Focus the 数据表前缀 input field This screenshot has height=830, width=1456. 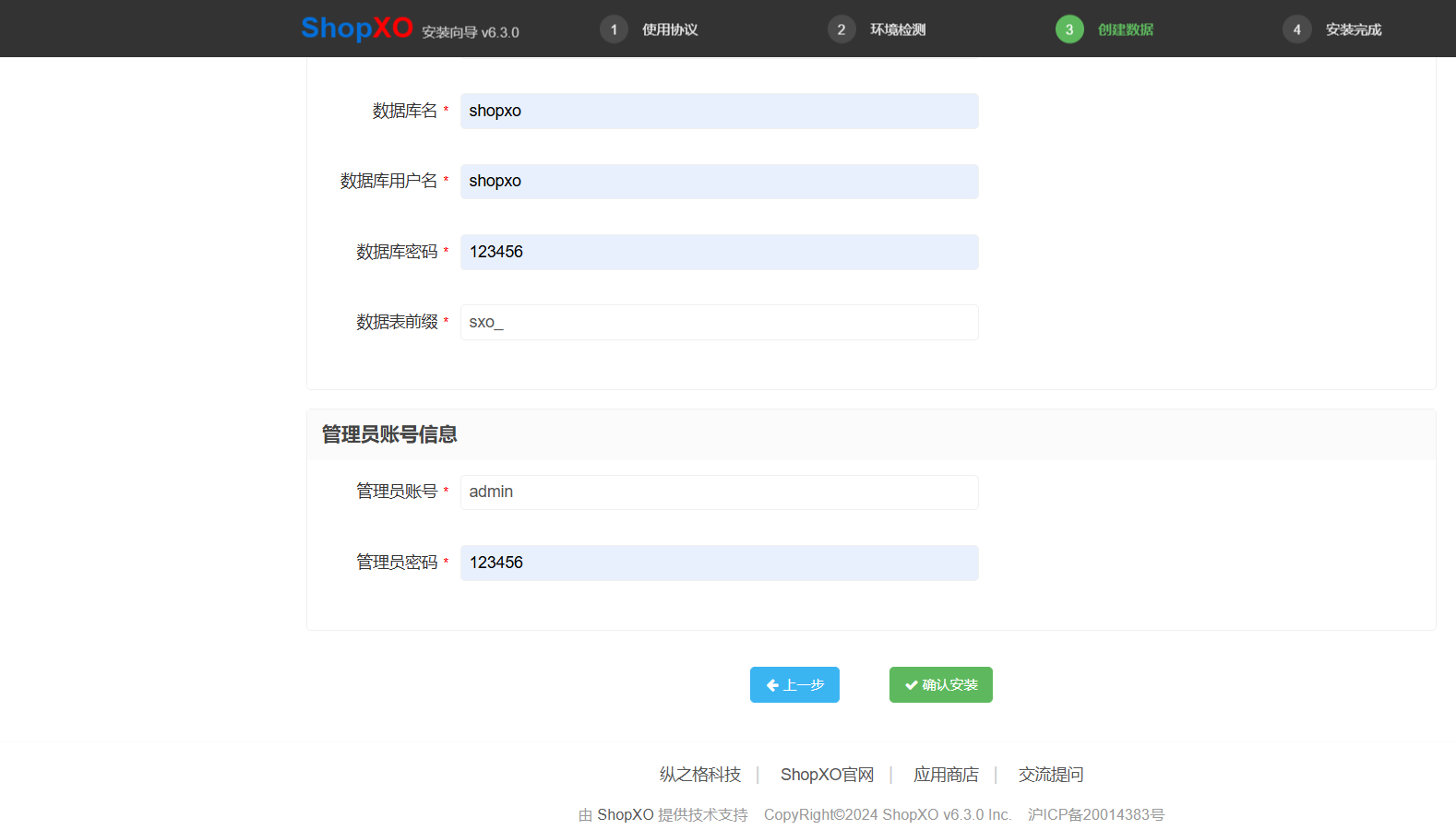point(720,322)
